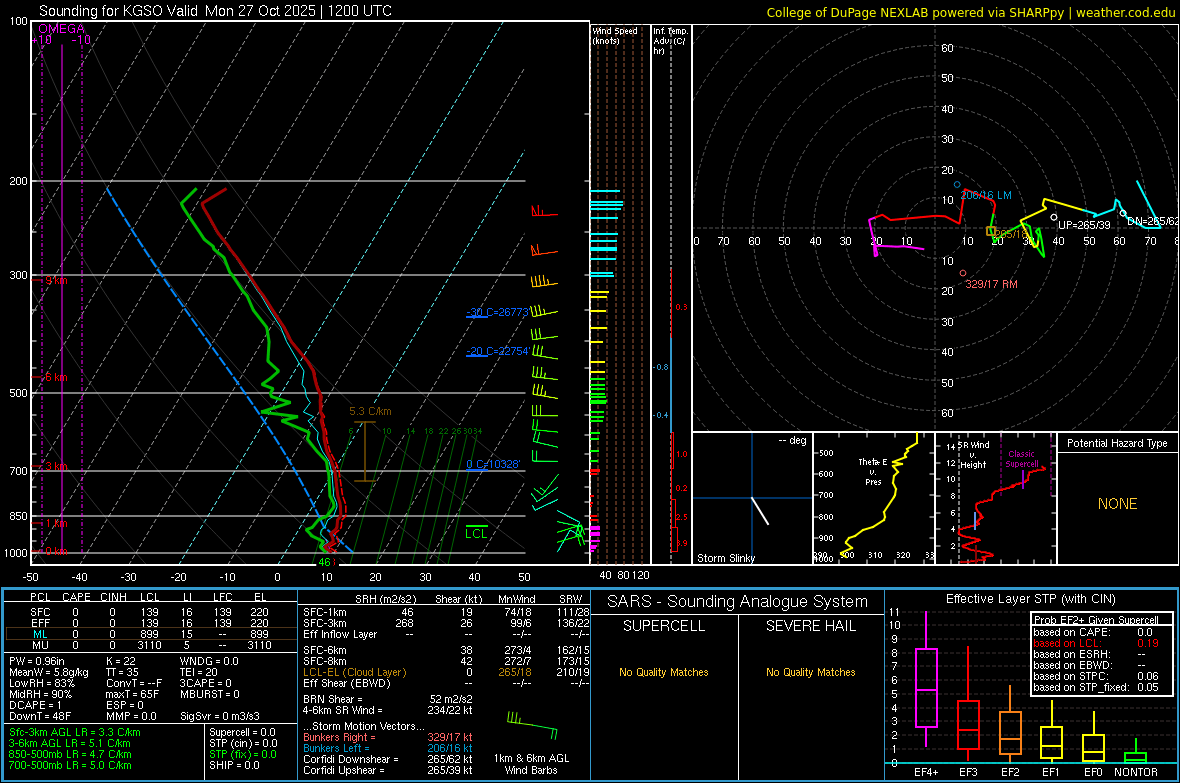Click the 'Corfidi Upshear' entry
The image size is (1180, 783).
[x=388, y=769]
